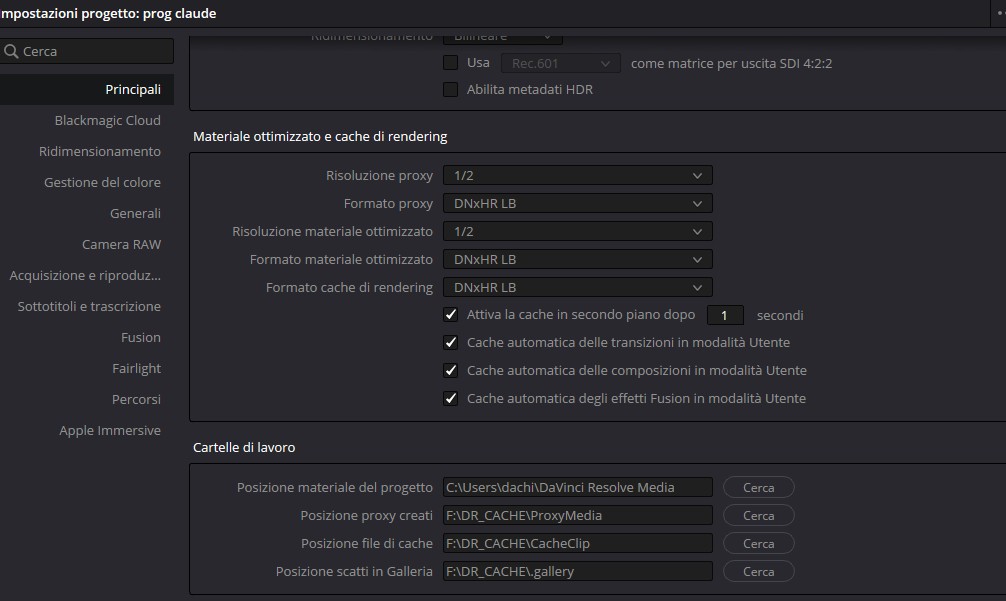
Task: Toggle Cache automatica degli effetti Fusion
Action: point(450,398)
